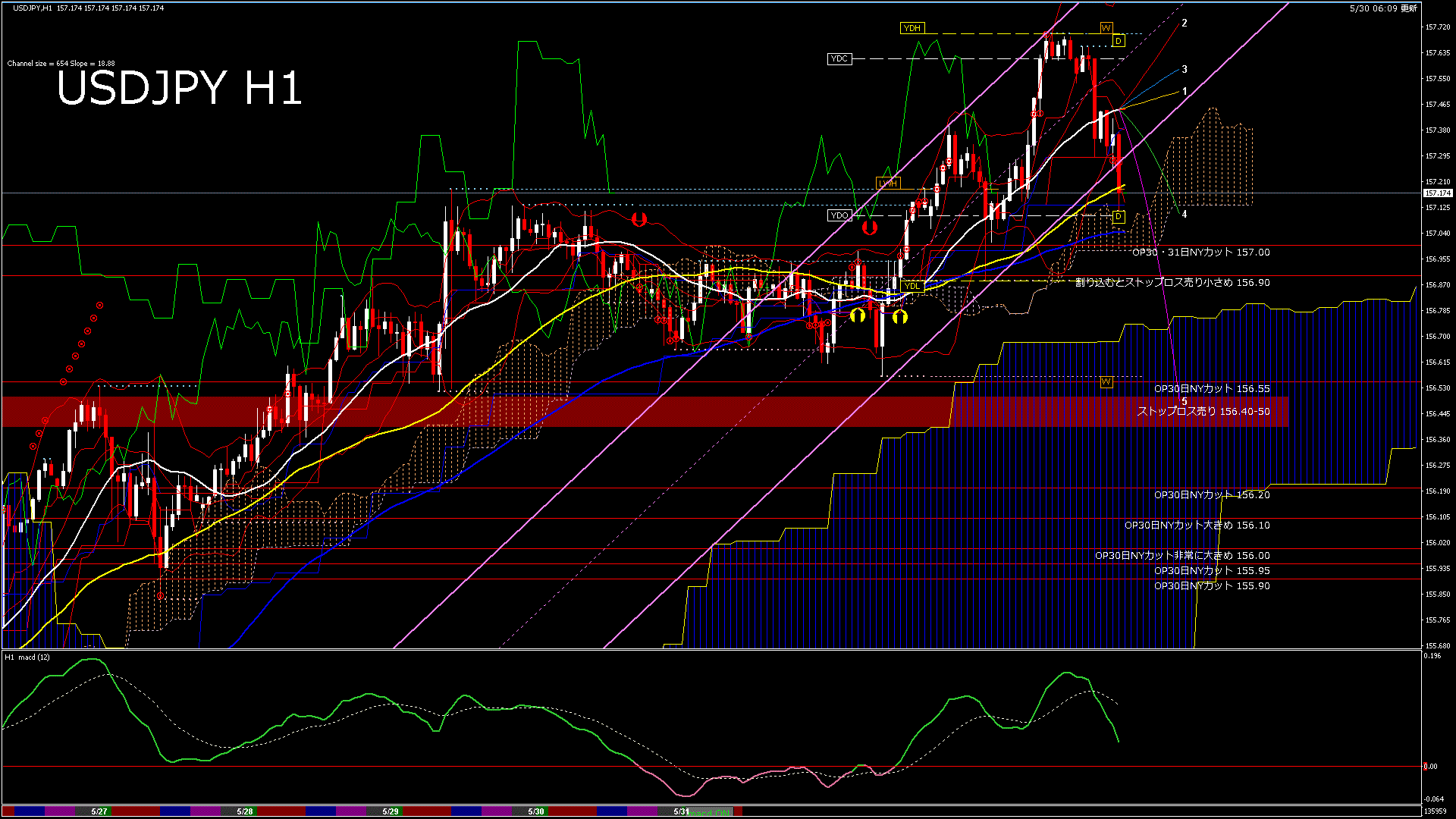Click the YDO level label
Image resolution: width=1456 pixels, height=819 pixels.
pos(839,215)
